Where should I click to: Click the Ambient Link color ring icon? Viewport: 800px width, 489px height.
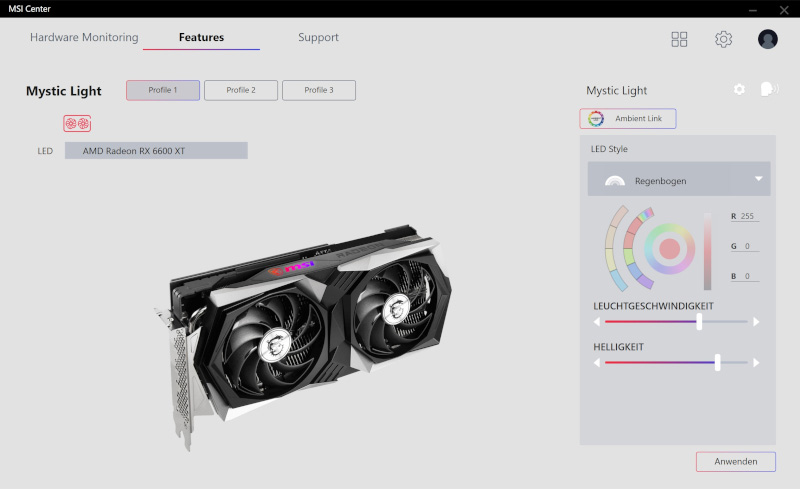595,118
